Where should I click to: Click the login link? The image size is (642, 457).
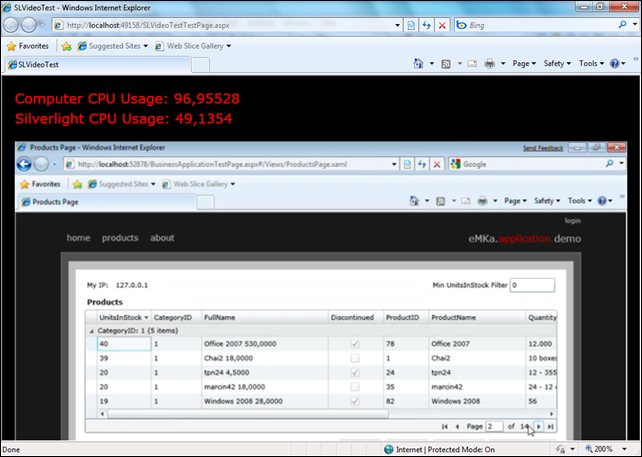572,221
